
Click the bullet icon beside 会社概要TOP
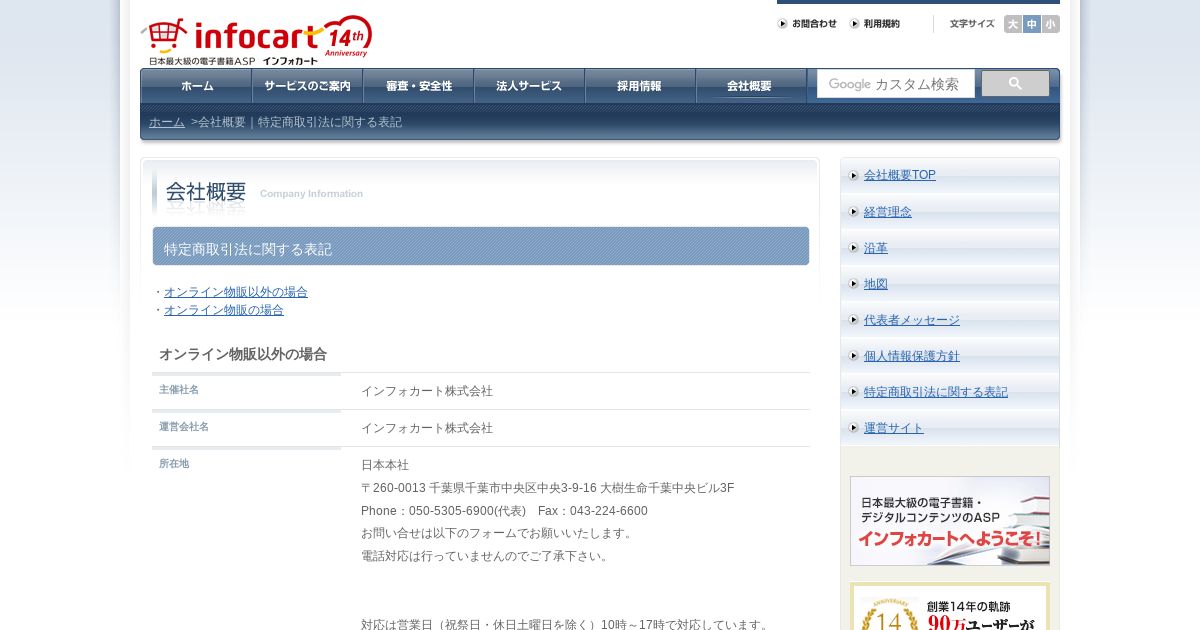pos(854,176)
